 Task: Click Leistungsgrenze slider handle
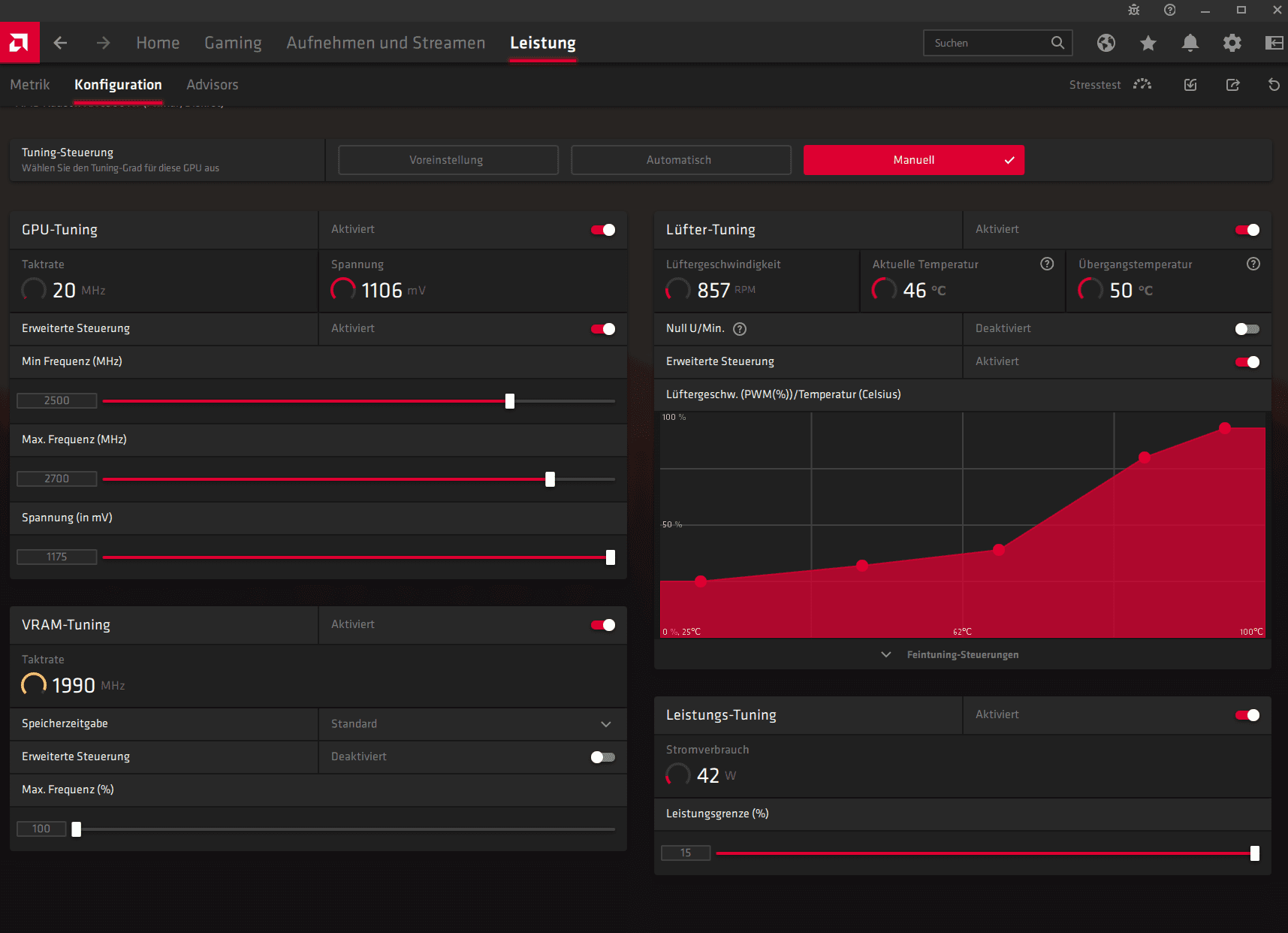[x=1254, y=853]
